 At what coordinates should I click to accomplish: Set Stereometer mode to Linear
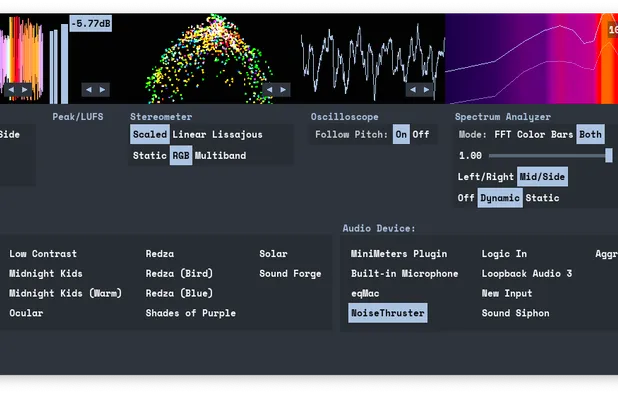coord(189,134)
